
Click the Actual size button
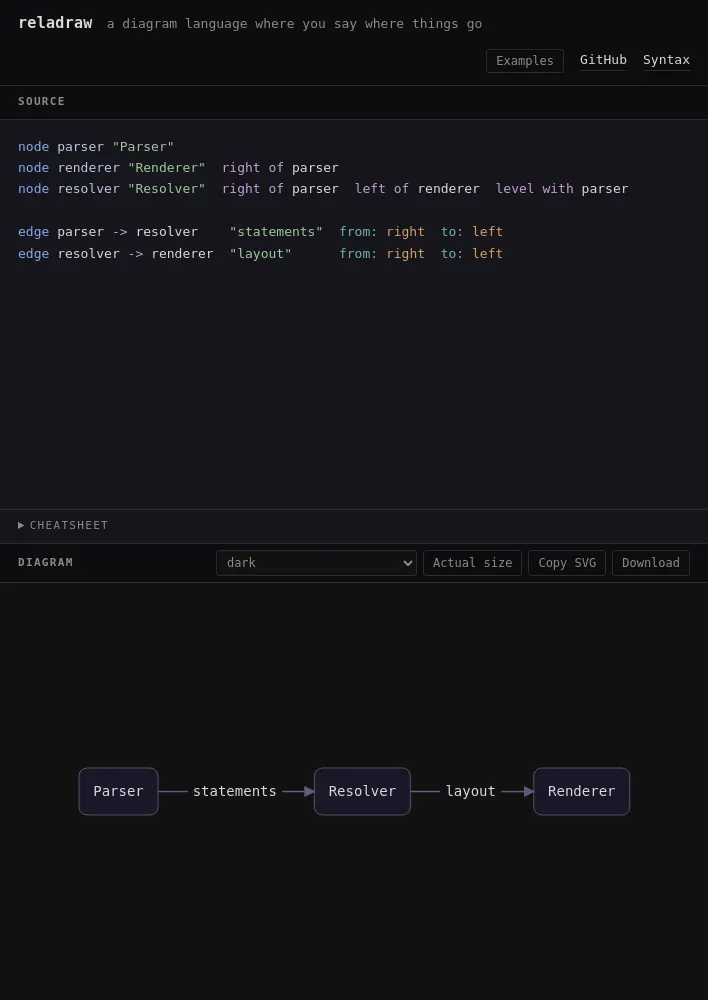(472, 562)
